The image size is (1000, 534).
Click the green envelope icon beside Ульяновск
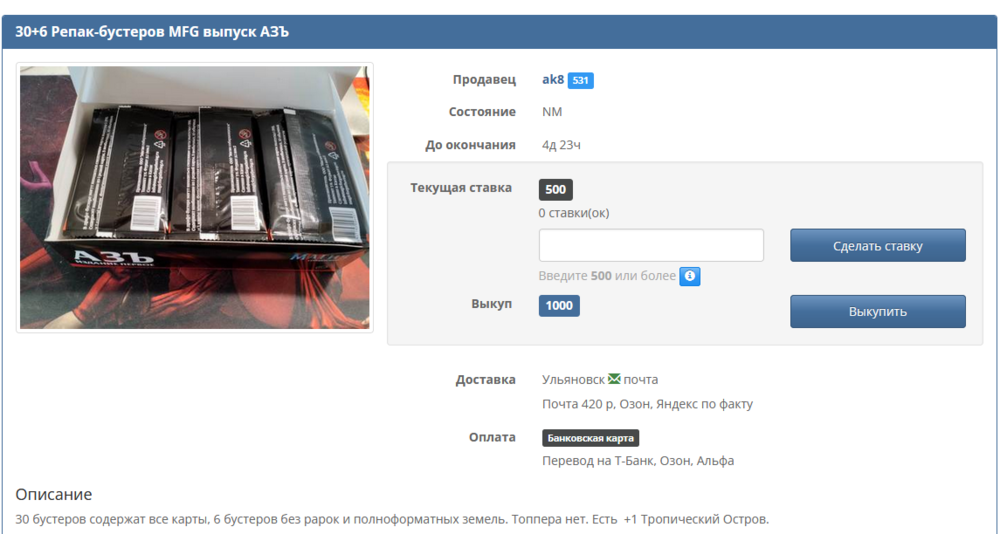[614, 379]
